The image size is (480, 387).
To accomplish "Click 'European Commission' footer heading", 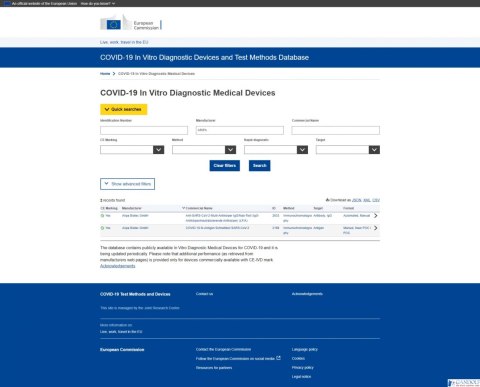I will [122, 350].
